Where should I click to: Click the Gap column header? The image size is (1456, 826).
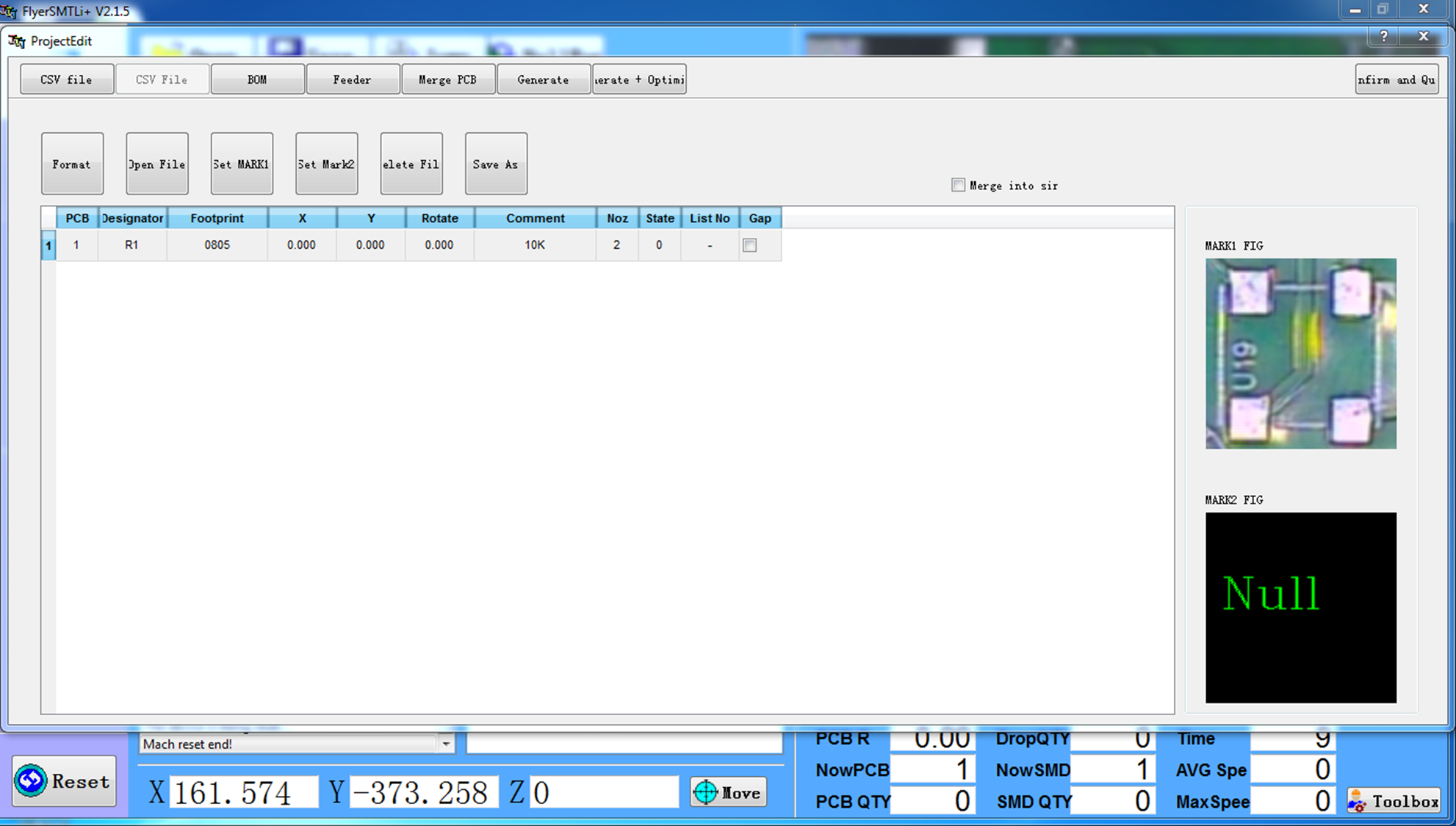pyautogui.click(x=760, y=218)
